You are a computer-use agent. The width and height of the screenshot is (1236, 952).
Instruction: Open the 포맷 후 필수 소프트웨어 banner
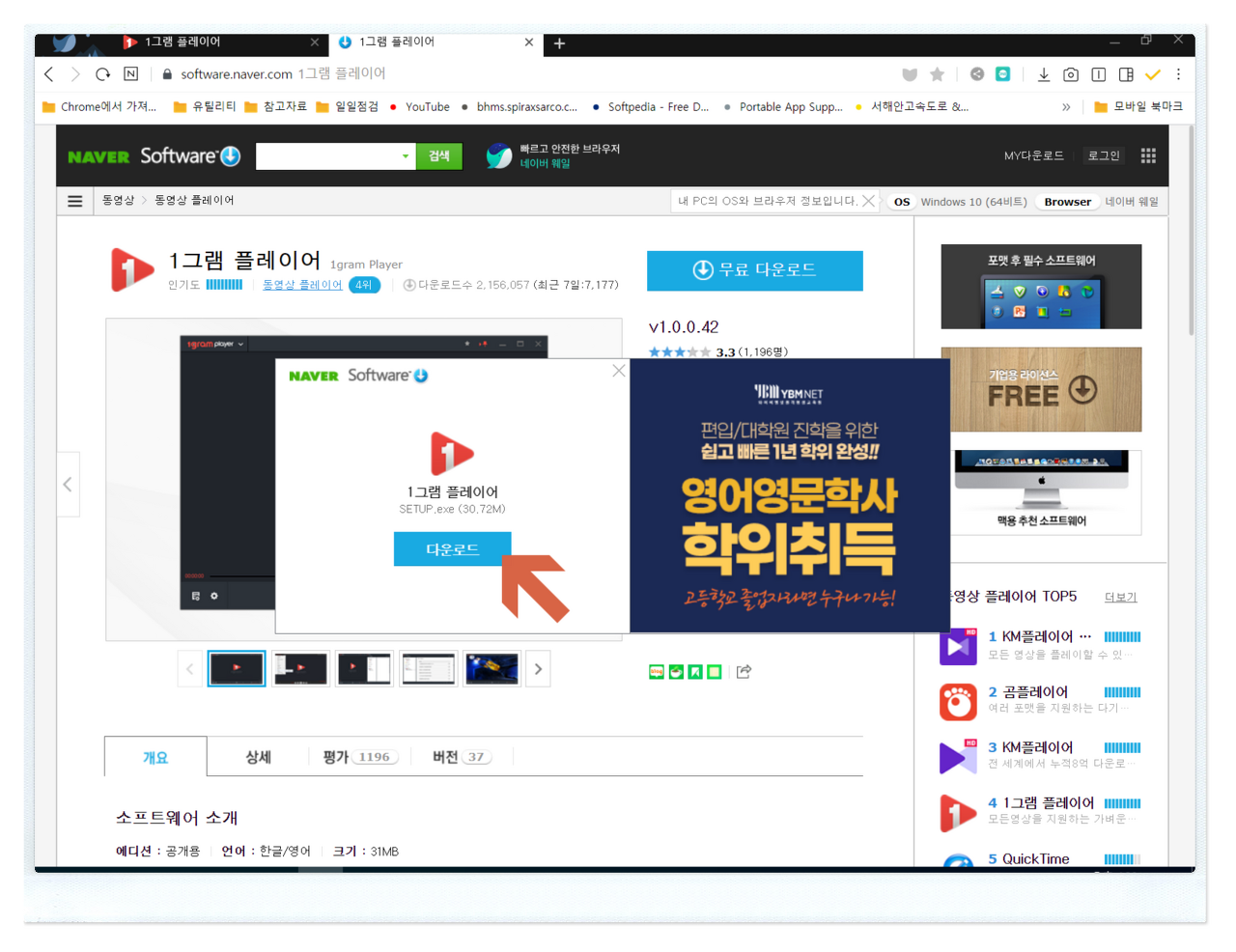tap(1041, 287)
